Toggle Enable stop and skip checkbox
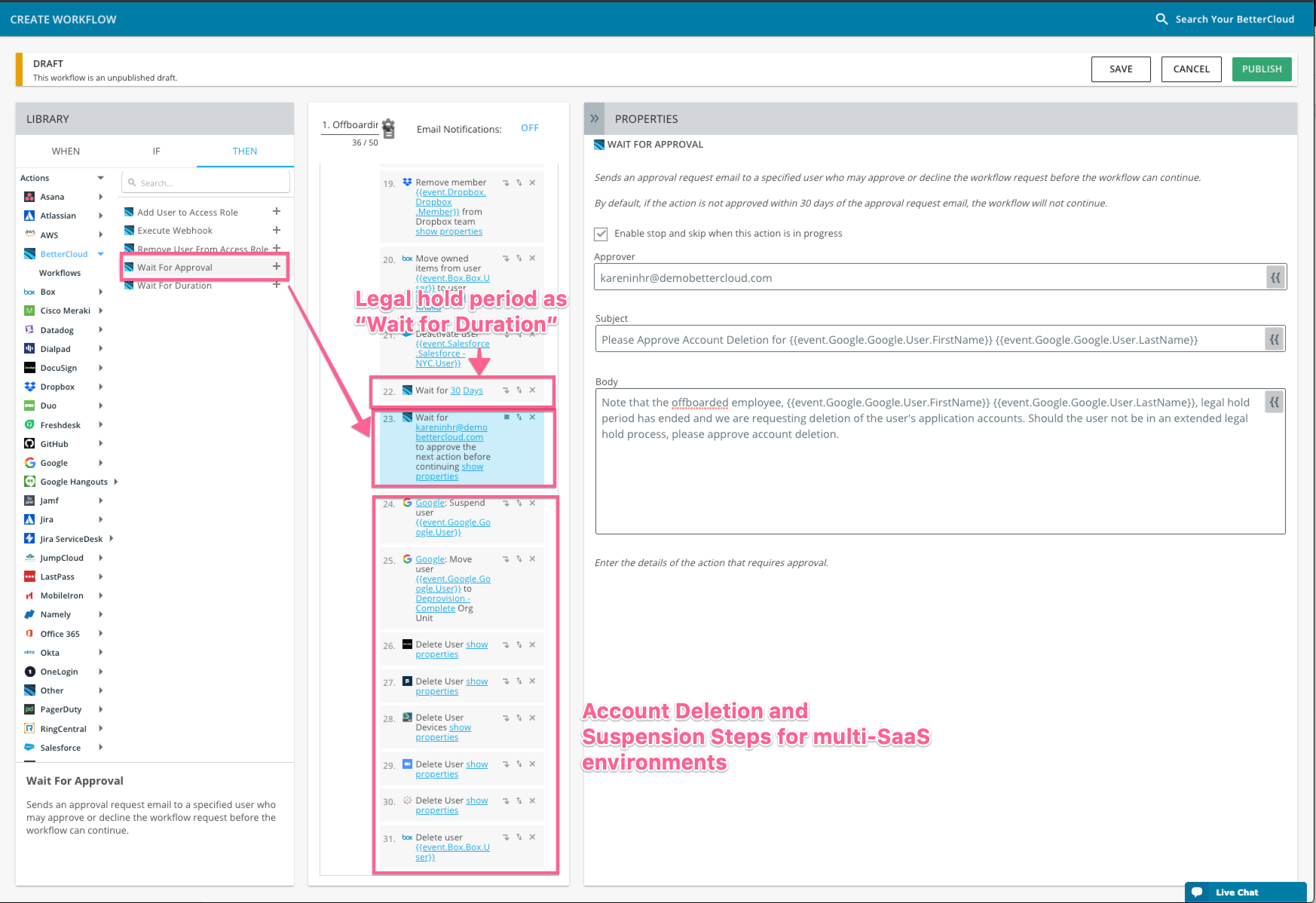Image resolution: width=1316 pixels, height=903 pixels. tap(601, 234)
